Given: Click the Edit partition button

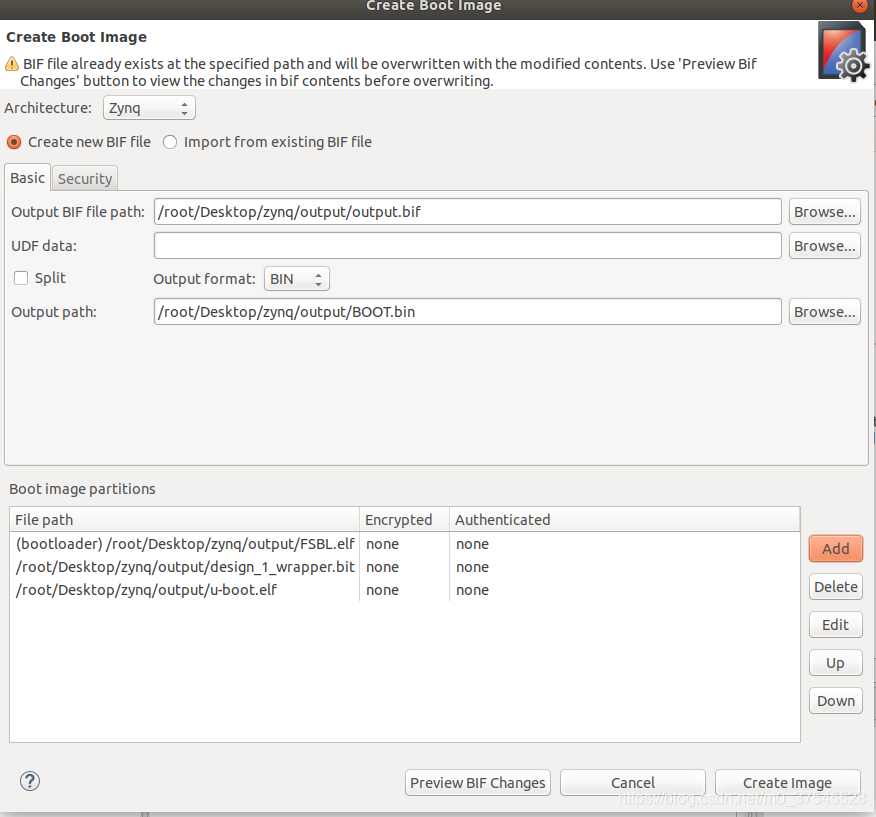Looking at the screenshot, I should 836,625.
